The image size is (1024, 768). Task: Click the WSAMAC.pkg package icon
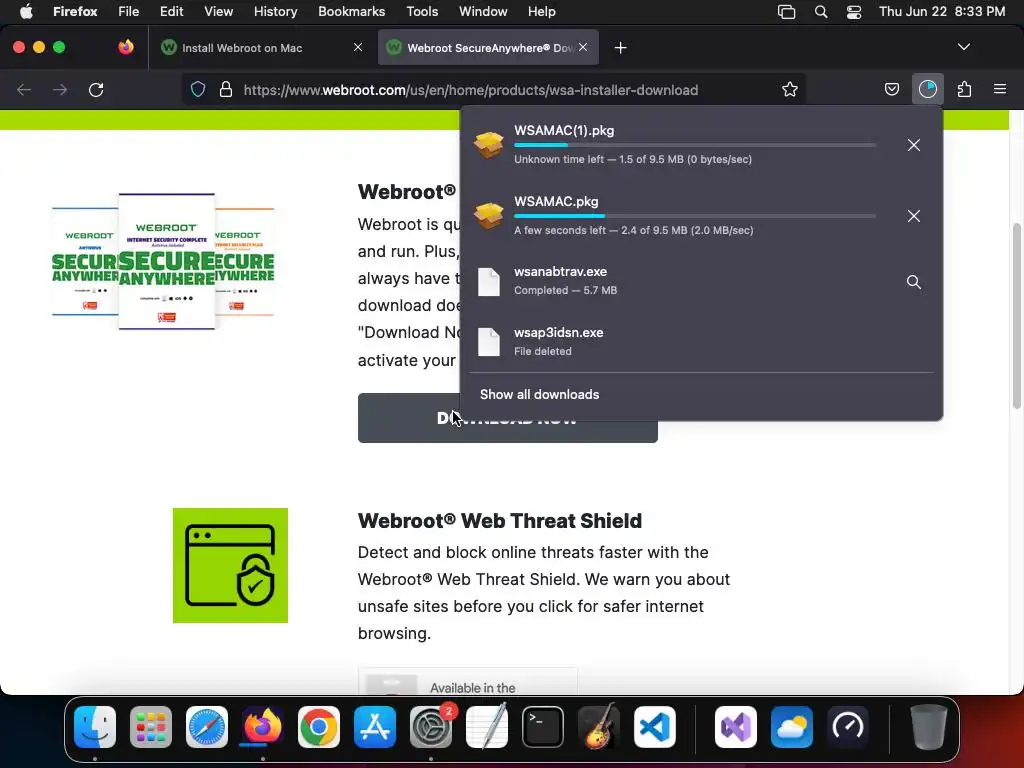pyautogui.click(x=488, y=216)
